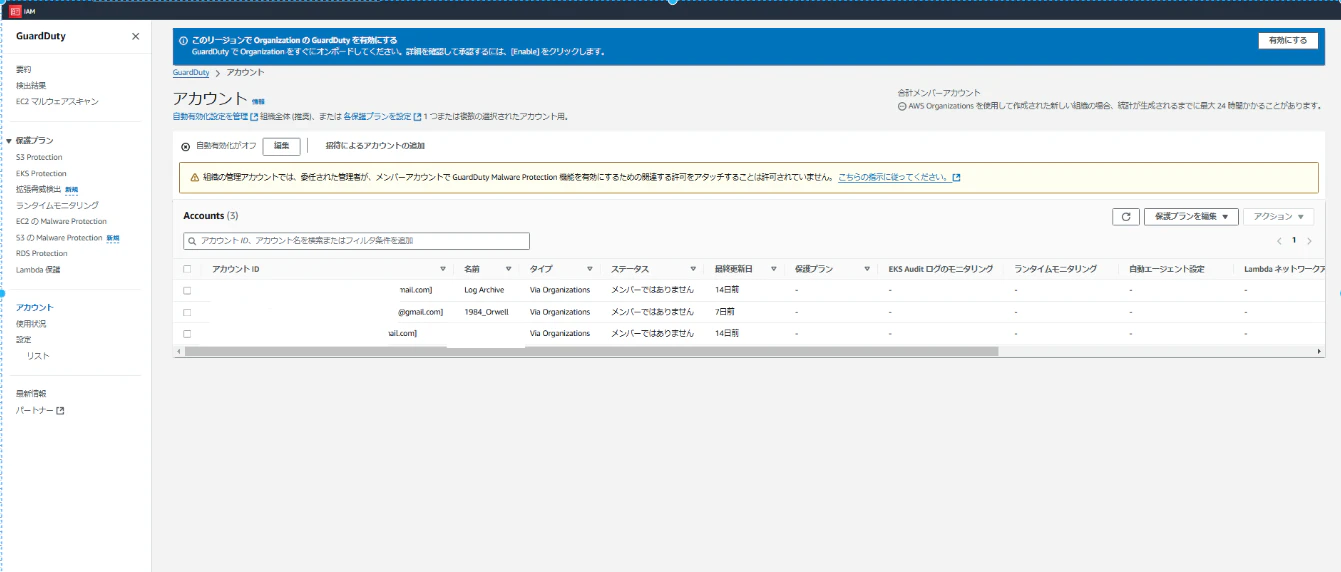Click the auto-enable off status icon
1341x572 pixels.
click(186, 146)
